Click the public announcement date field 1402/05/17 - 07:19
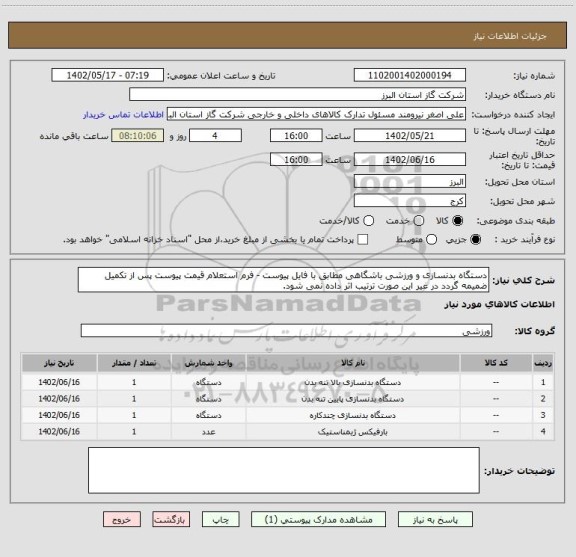The width and height of the screenshot is (576, 557). pos(108,75)
